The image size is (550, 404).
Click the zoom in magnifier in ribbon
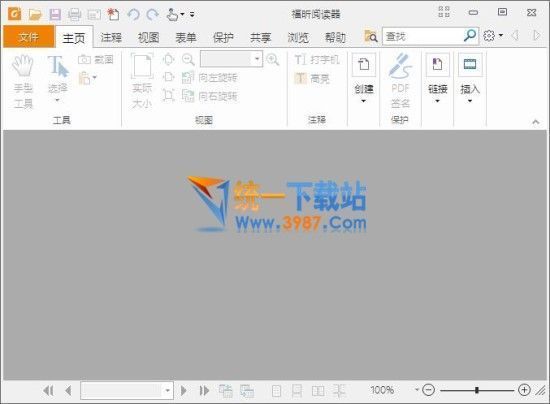(x=273, y=60)
